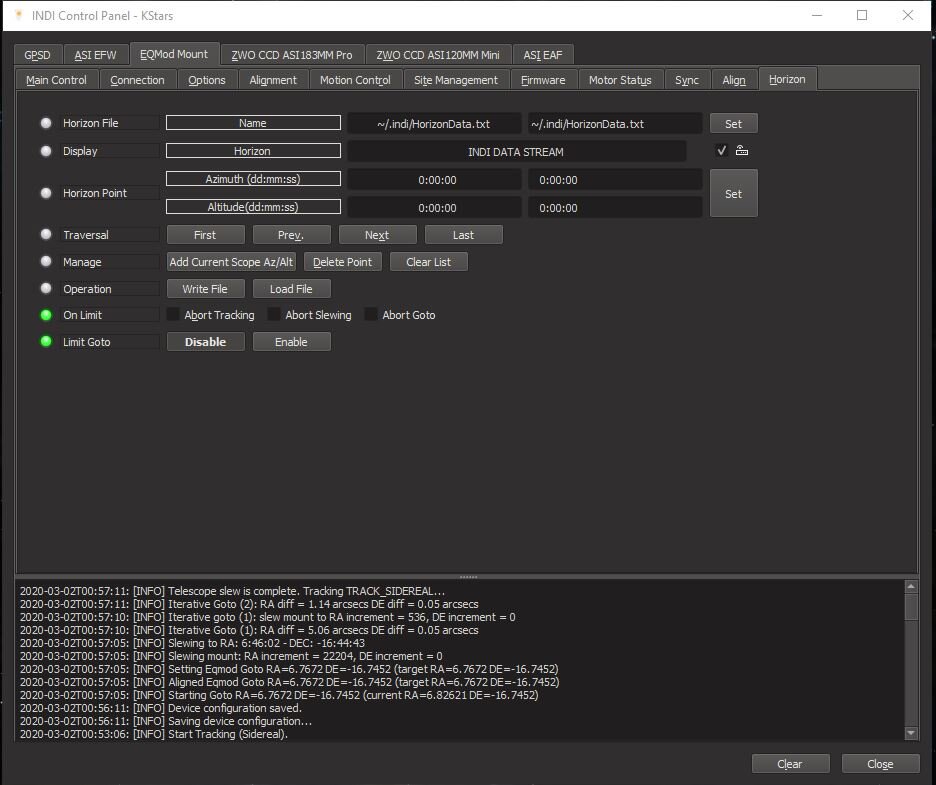Click 'Device configuration saved.' log line
936x785 pixels.
[x=161, y=708]
